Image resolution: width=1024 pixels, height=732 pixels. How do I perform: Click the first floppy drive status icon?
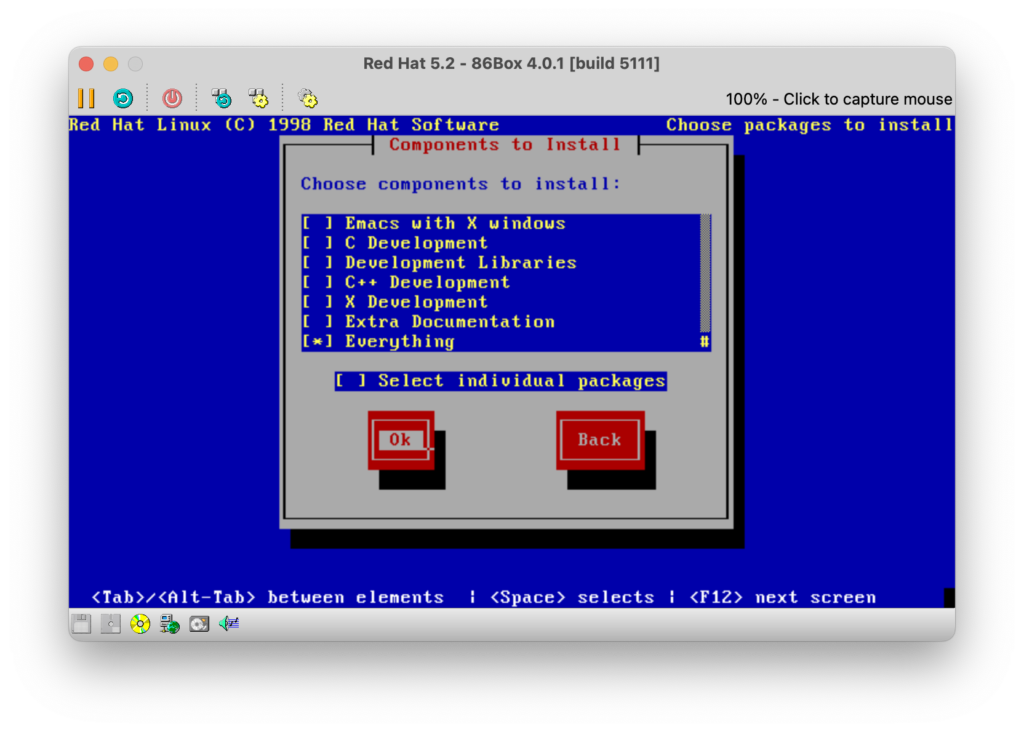tap(81, 624)
